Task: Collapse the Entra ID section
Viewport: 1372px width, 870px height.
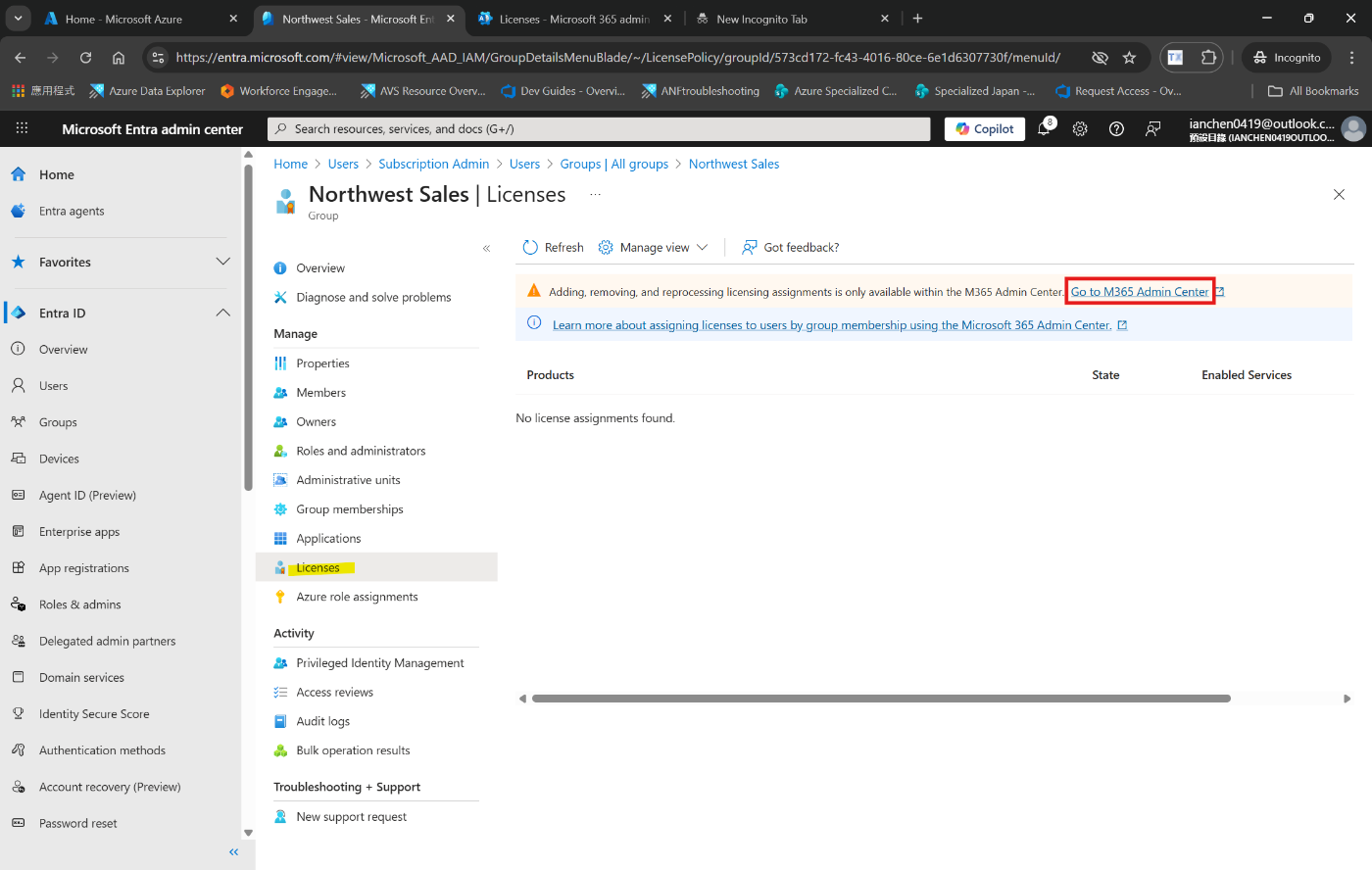Action: [x=222, y=314]
